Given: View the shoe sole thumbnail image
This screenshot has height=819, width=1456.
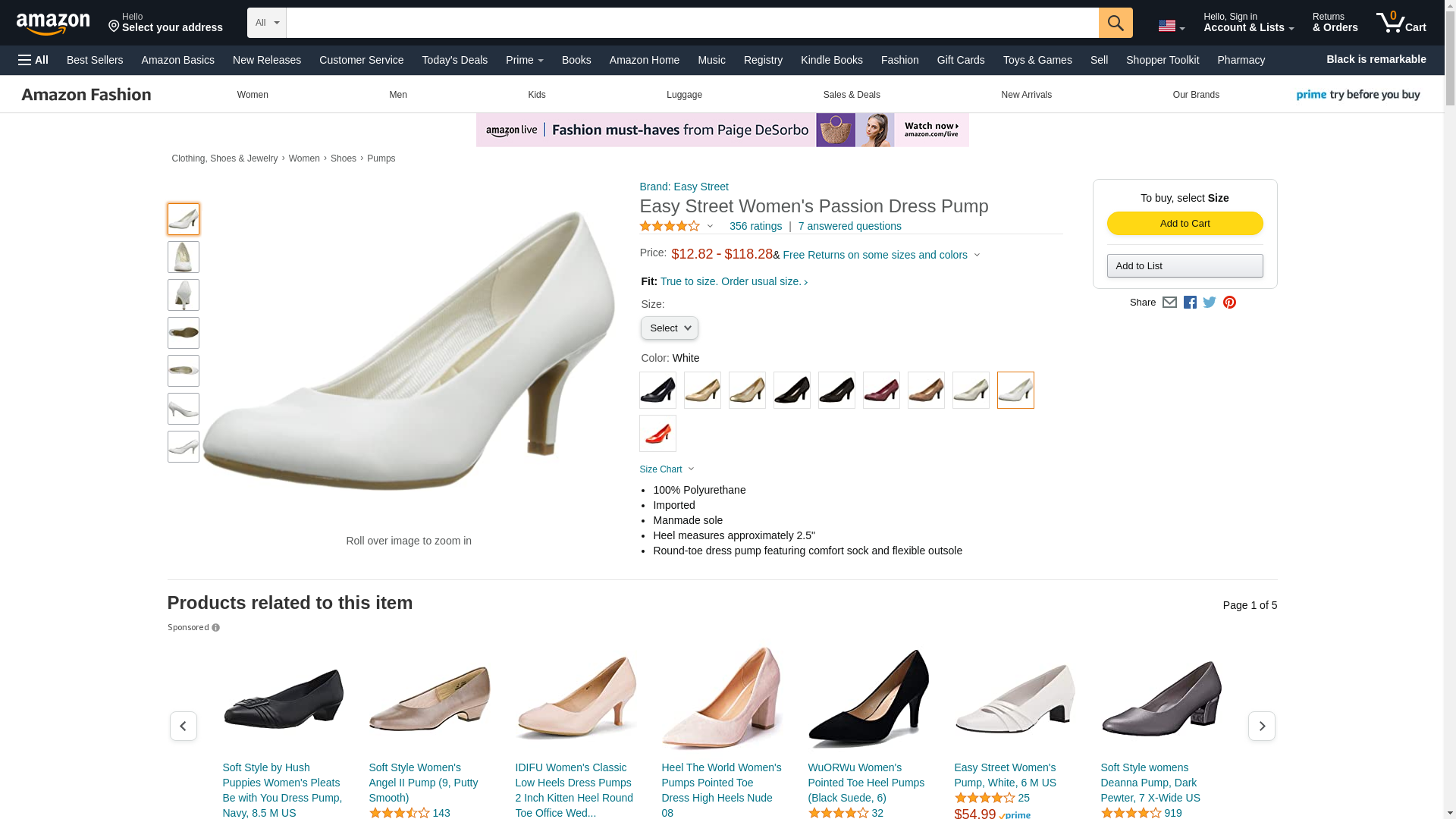Looking at the screenshot, I should [x=184, y=333].
